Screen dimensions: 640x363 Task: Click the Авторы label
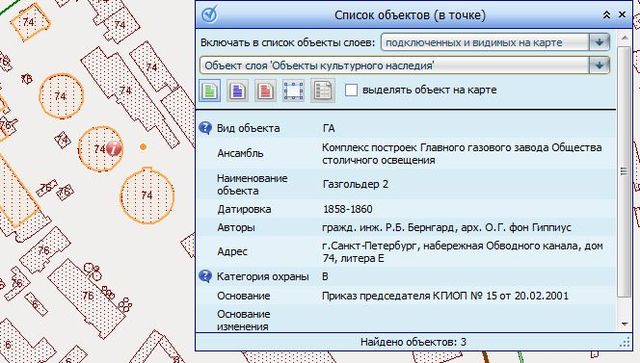tap(236, 227)
